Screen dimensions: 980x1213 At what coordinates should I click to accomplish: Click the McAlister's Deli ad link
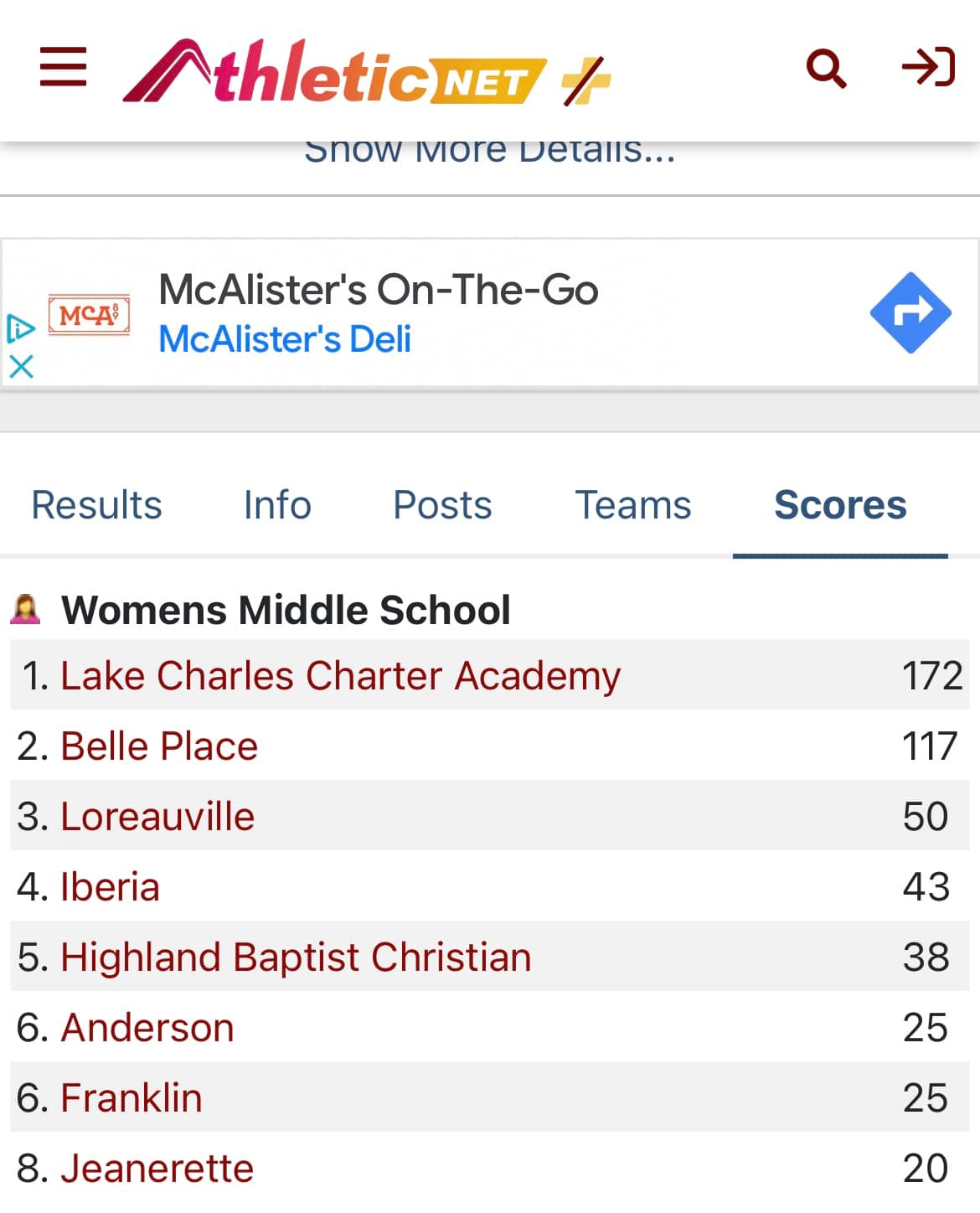(285, 339)
